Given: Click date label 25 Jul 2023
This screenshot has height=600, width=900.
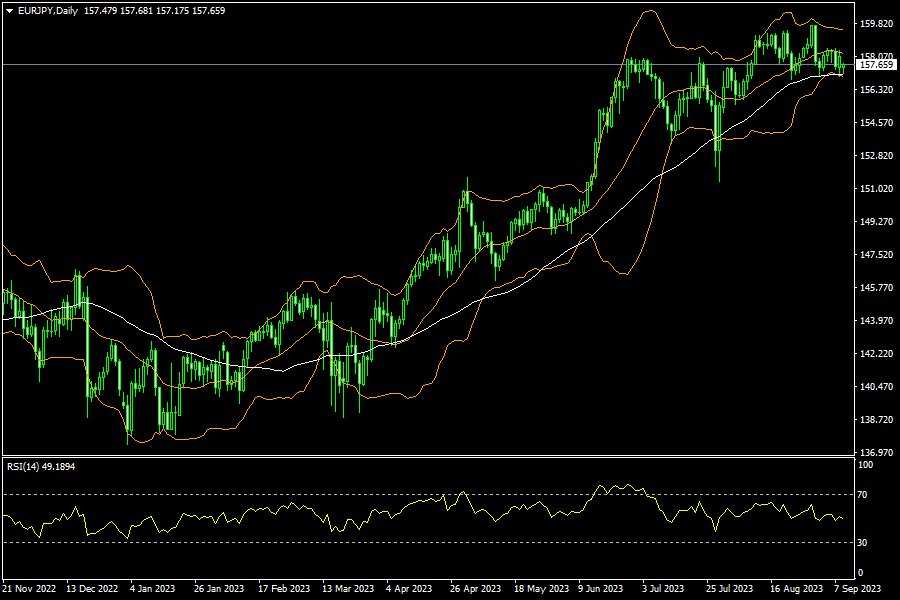Looking at the screenshot, I should [x=730, y=589].
